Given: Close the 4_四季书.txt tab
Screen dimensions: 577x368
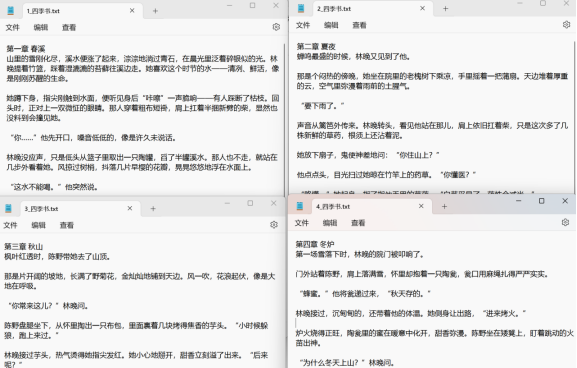Looking at the screenshot, I should pyautogui.click(x=421, y=206).
